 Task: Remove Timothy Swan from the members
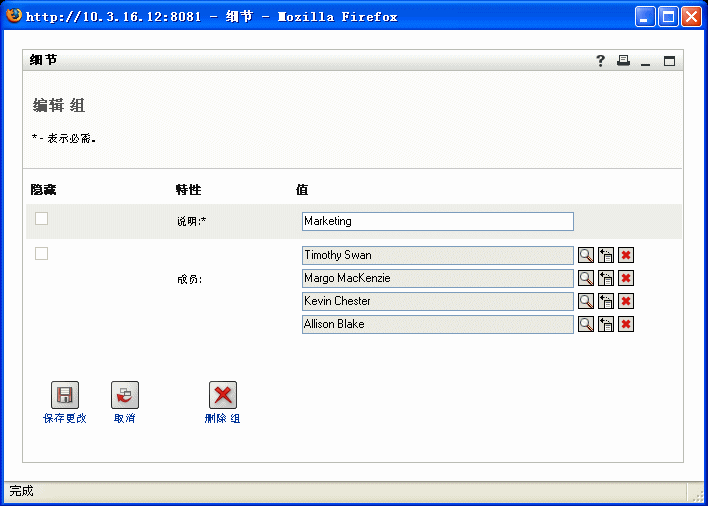coord(626,255)
